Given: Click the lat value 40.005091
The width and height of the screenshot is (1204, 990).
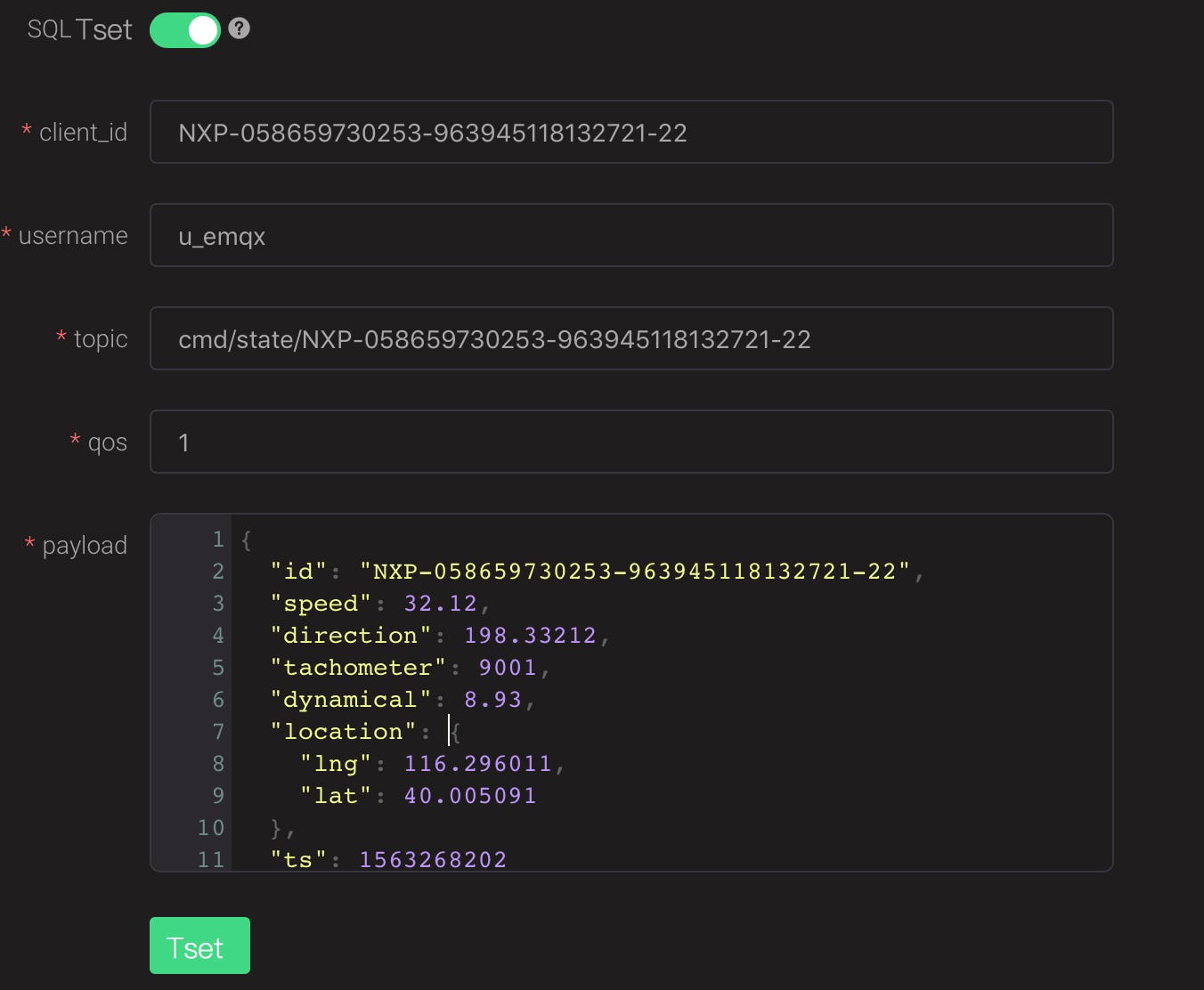Looking at the screenshot, I should [470, 796].
